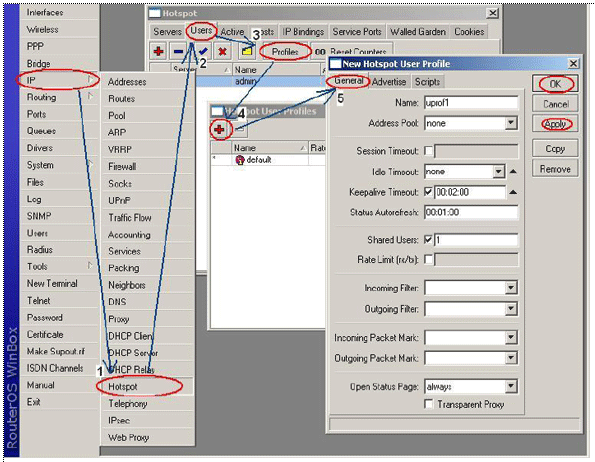Image resolution: width=595 pixels, height=462 pixels.
Task: Add a new profile in Hotspot User Profiles
Action: pyautogui.click(x=219, y=130)
